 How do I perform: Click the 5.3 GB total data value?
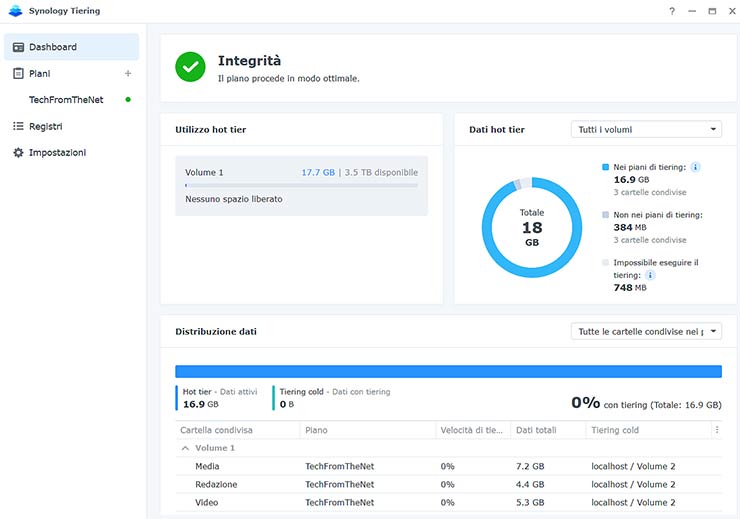click(530, 502)
